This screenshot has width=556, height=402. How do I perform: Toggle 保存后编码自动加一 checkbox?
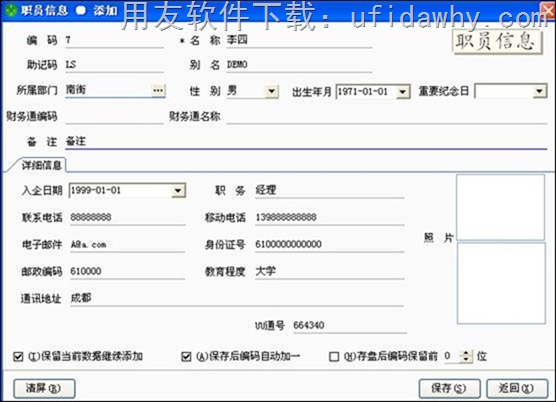pos(186,357)
